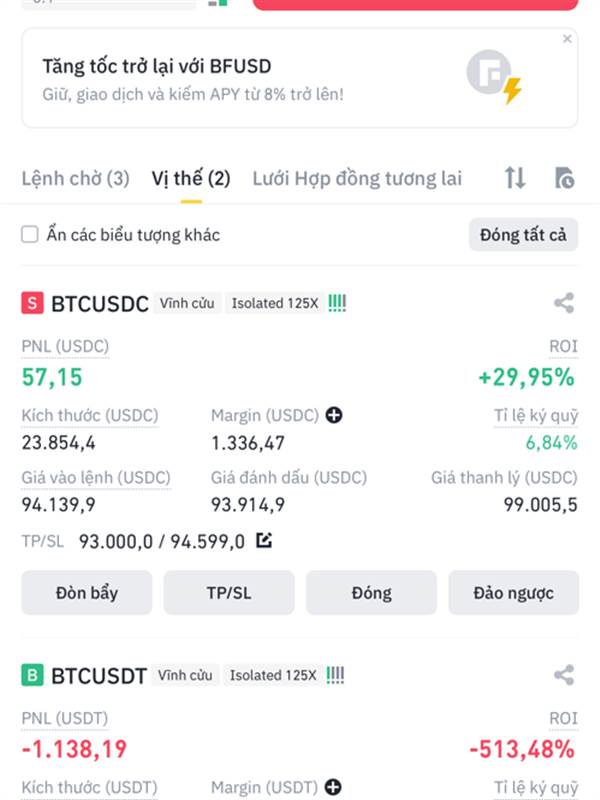Tap Isolated 125X tag on BTCUSDC
The image size is (600, 800).
pos(275,303)
